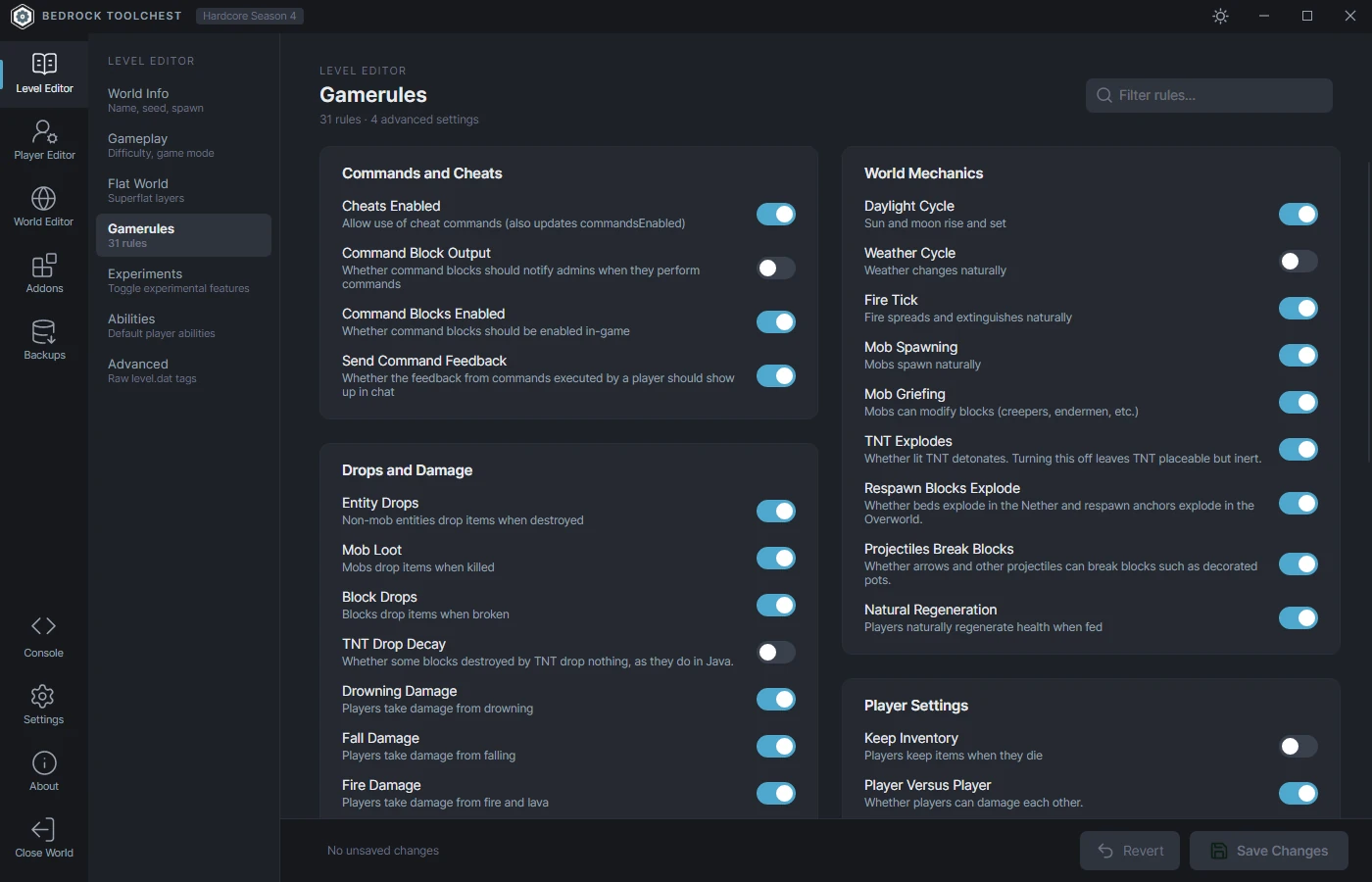Click the Filter rules search field
Image resolution: width=1372 pixels, height=882 pixels.
(1209, 95)
